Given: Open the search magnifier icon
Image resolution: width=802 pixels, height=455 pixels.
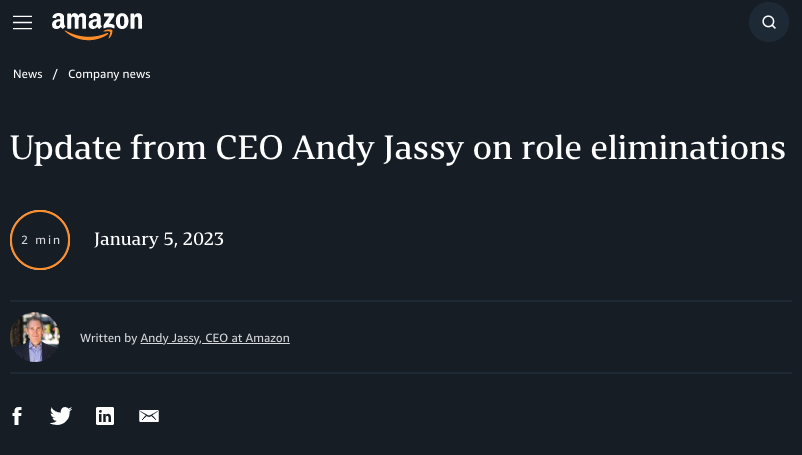Looking at the screenshot, I should tap(768, 23).
